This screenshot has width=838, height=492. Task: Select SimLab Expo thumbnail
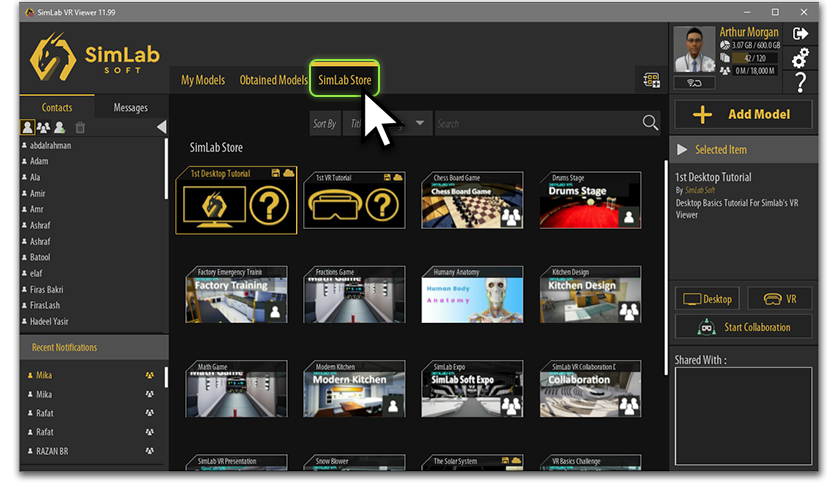[x=472, y=389]
